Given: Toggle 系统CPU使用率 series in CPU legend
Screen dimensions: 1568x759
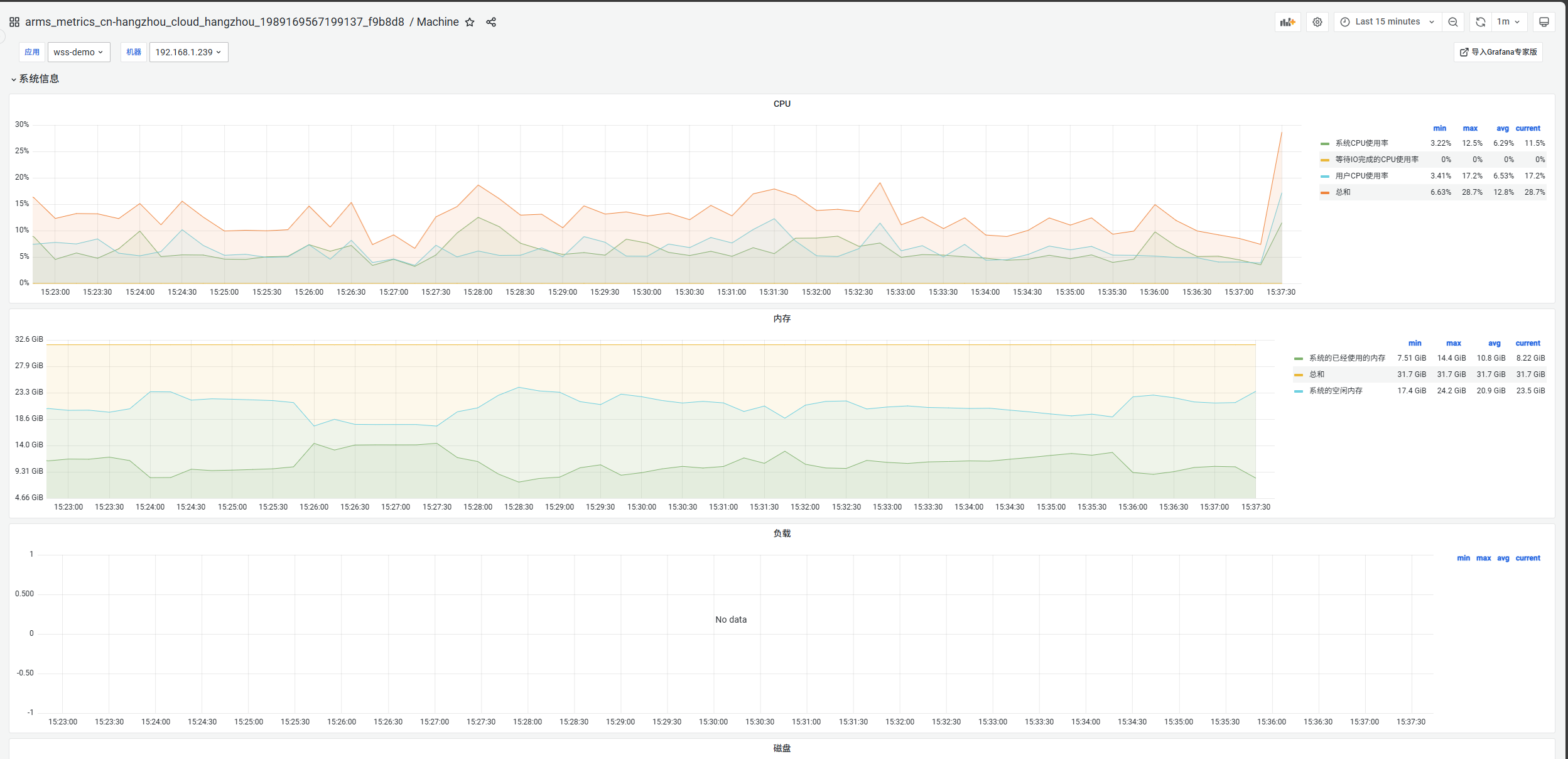Looking at the screenshot, I should click(x=1361, y=143).
